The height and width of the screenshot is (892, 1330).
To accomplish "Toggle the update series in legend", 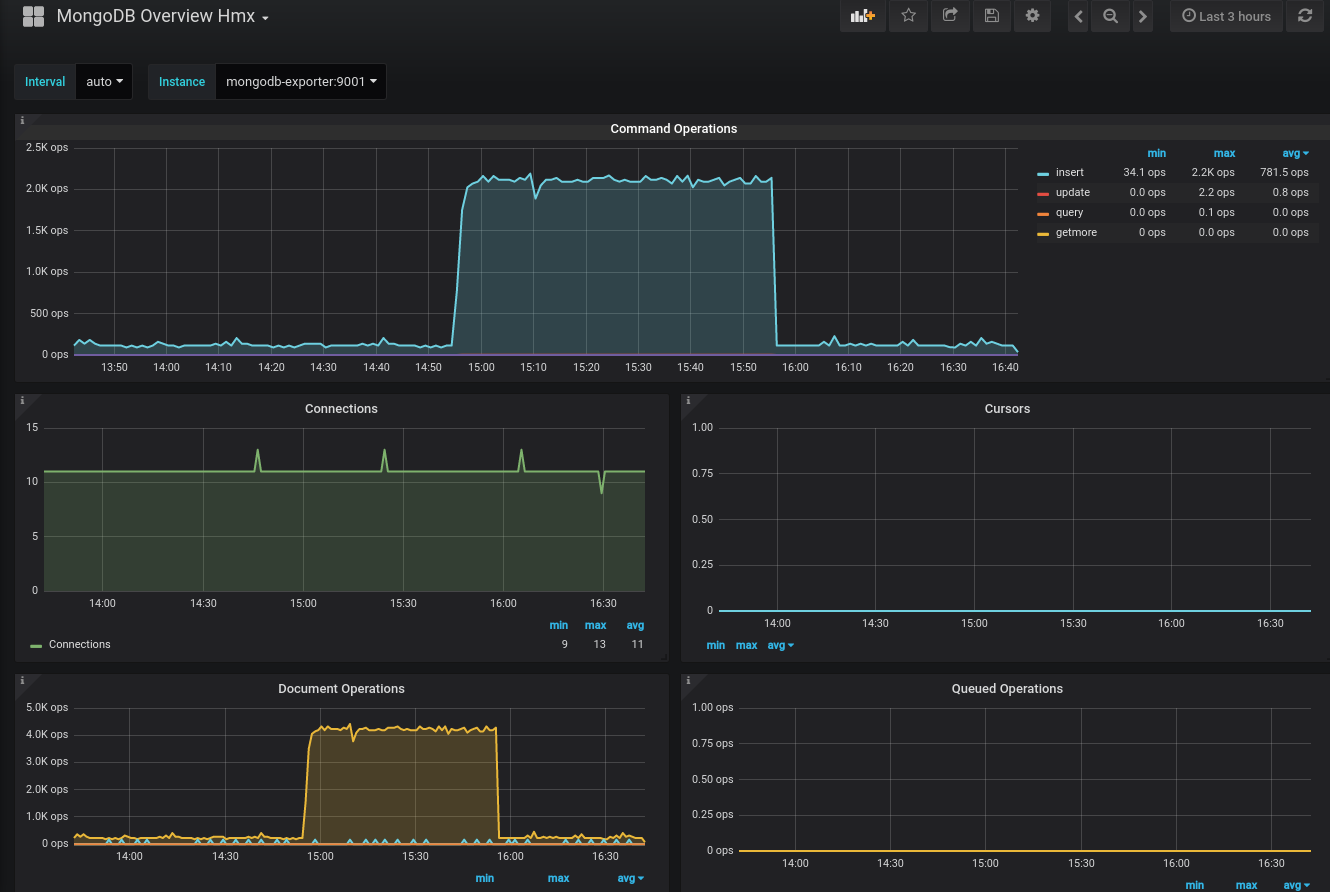I will point(1072,193).
